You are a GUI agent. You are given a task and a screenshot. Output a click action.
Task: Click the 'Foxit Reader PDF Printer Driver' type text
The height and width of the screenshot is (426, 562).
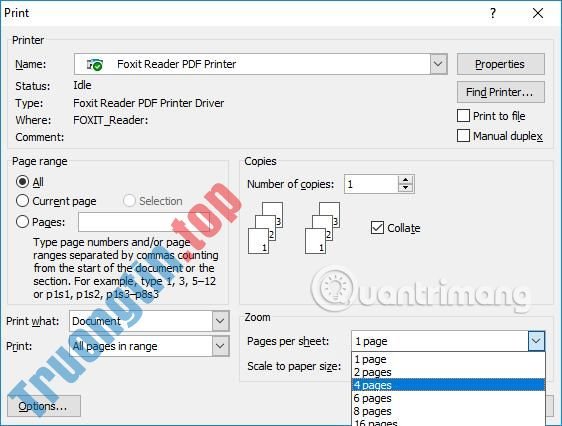point(148,103)
